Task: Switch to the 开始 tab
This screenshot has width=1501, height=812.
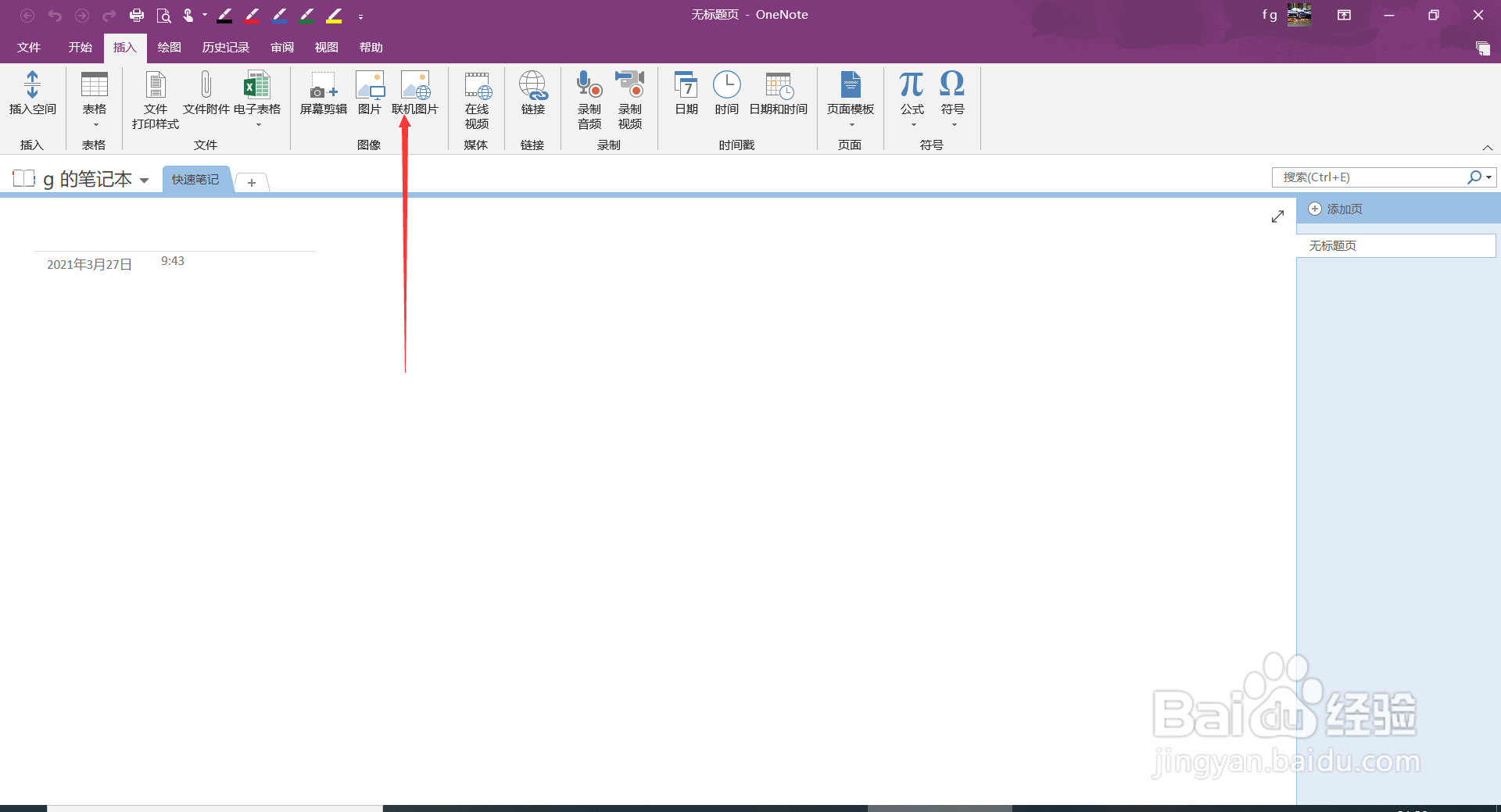Action: coord(81,48)
